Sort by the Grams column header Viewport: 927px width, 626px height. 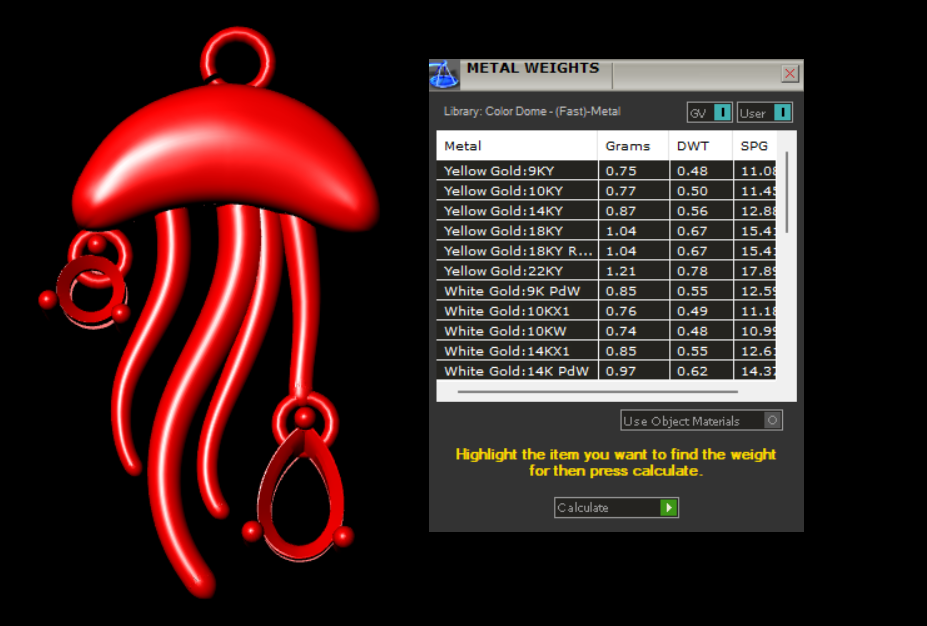(633, 146)
